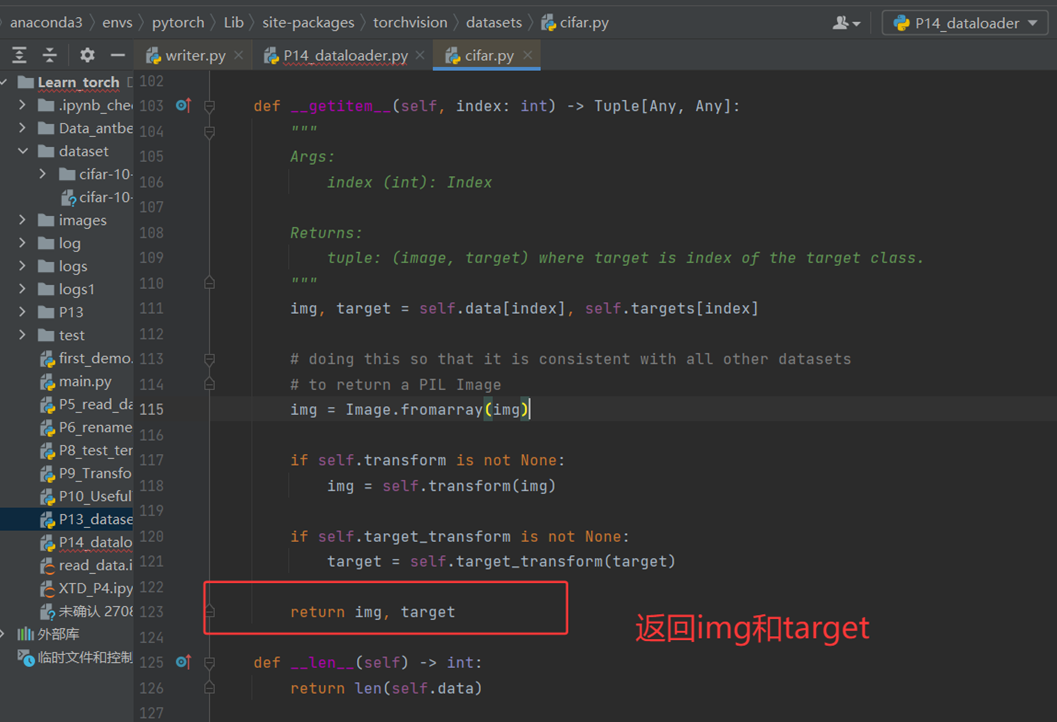Select the log folder in project tree
The height and width of the screenshot is (722, 1057).
[x=69, y=243]
